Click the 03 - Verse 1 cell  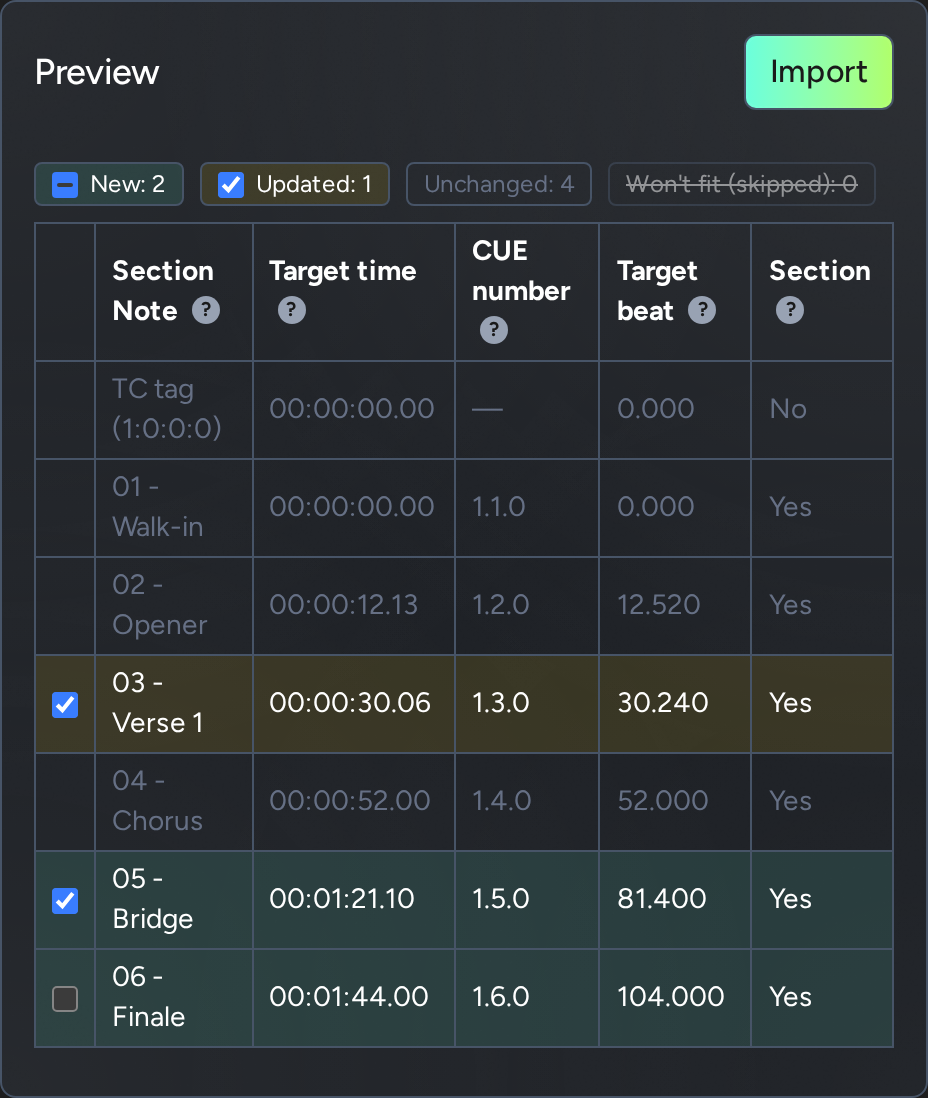pyautogui.click(x=174, y=704)
